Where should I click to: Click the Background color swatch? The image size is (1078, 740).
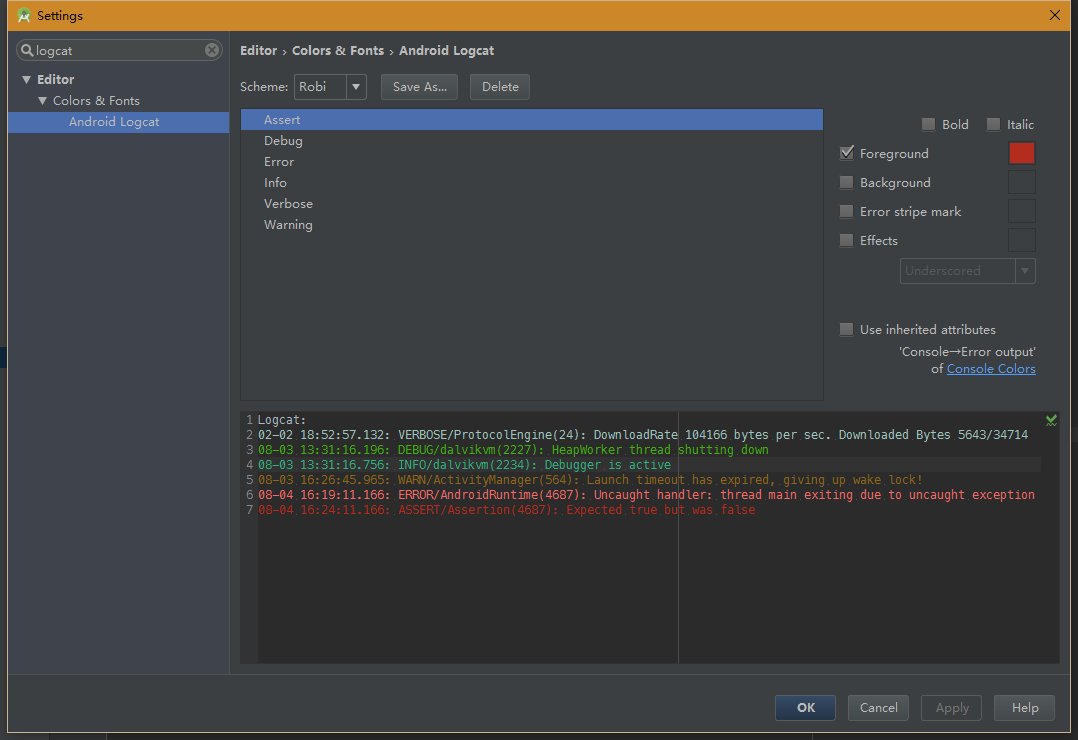pos(1022,182)
